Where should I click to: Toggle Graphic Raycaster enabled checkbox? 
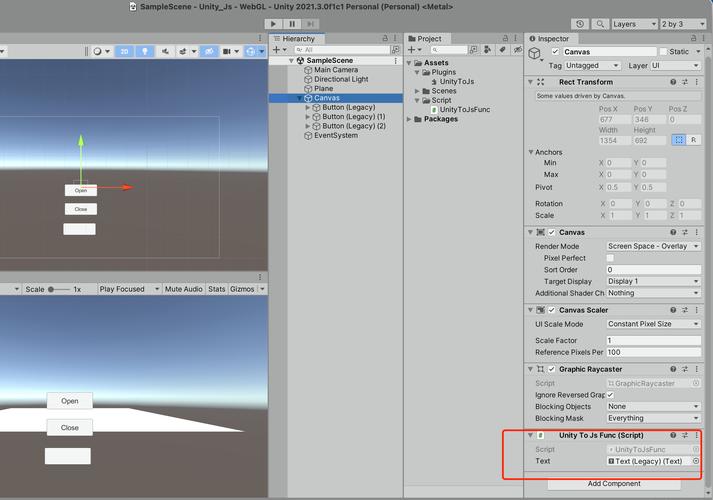point(552,369)
